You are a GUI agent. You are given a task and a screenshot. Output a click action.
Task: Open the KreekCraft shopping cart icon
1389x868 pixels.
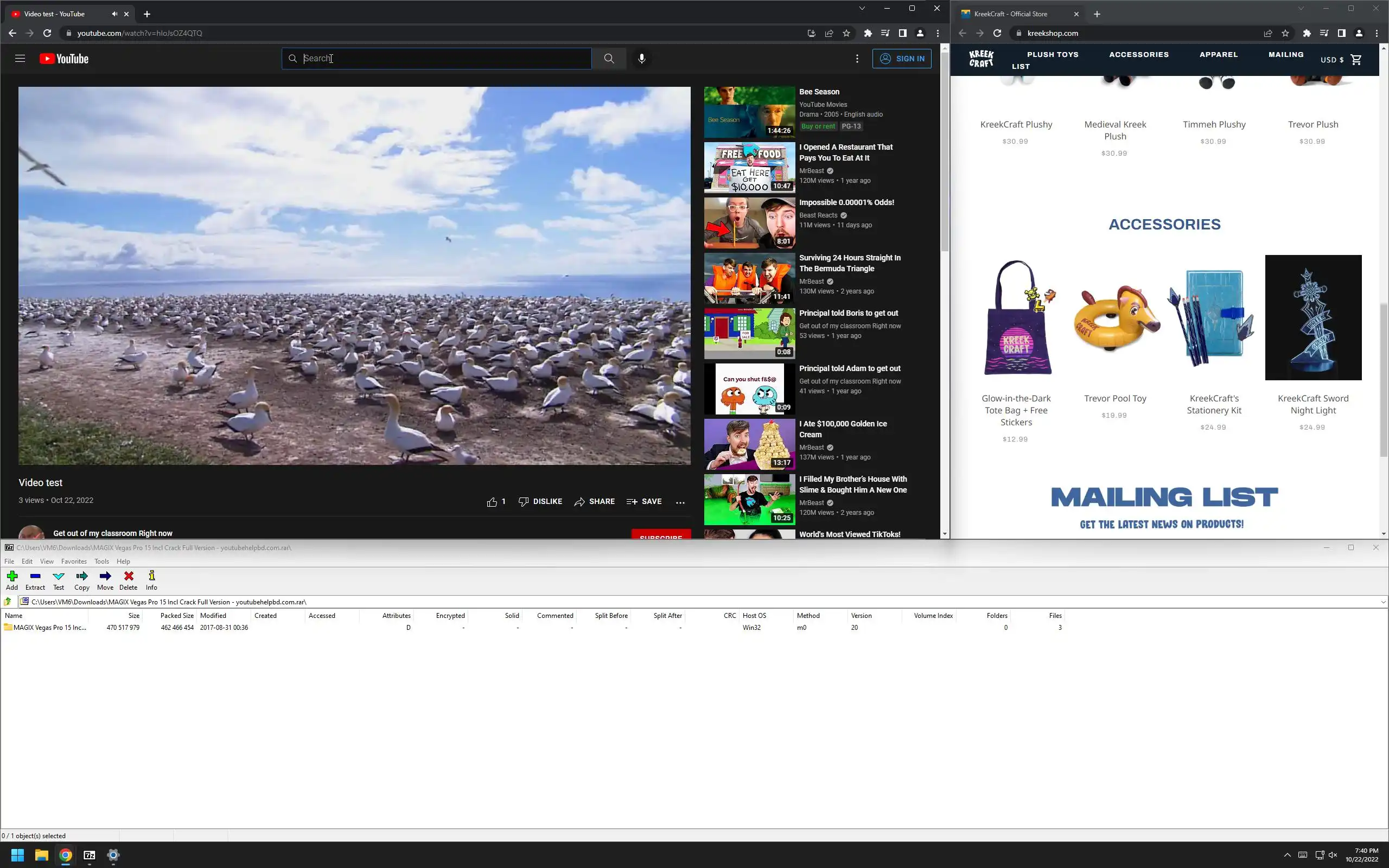1356,60
